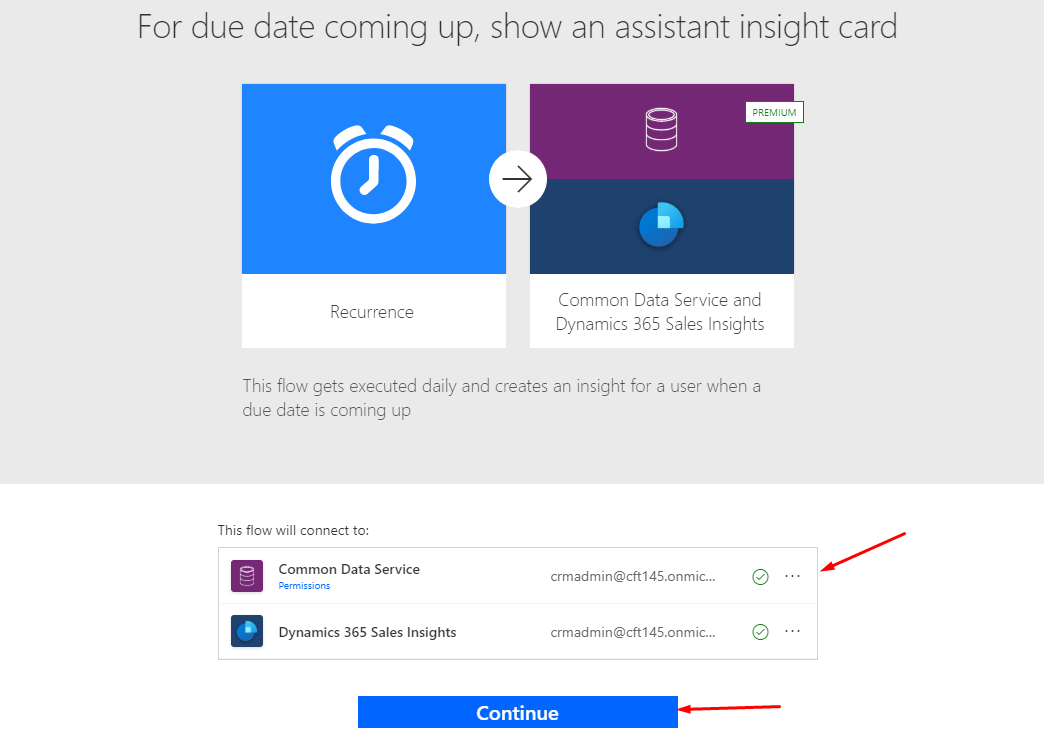Toggle the Common Data Service connection status indicator
The height and width of the screenshot is (746, 1044).
(x=760, y=576)
